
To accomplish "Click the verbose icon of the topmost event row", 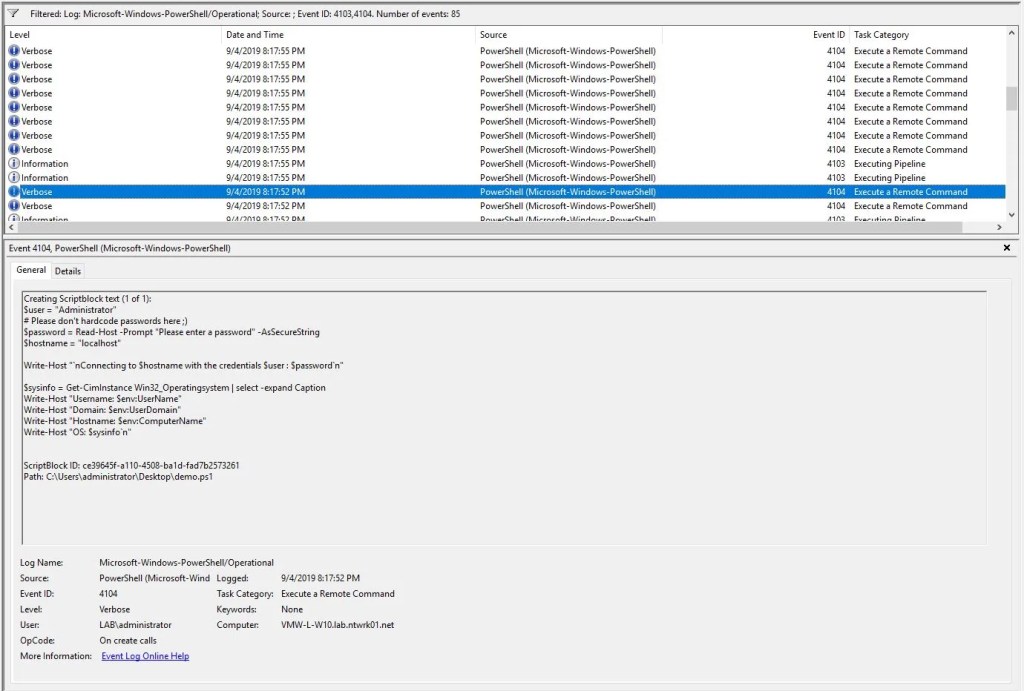I will pos(14,50).
